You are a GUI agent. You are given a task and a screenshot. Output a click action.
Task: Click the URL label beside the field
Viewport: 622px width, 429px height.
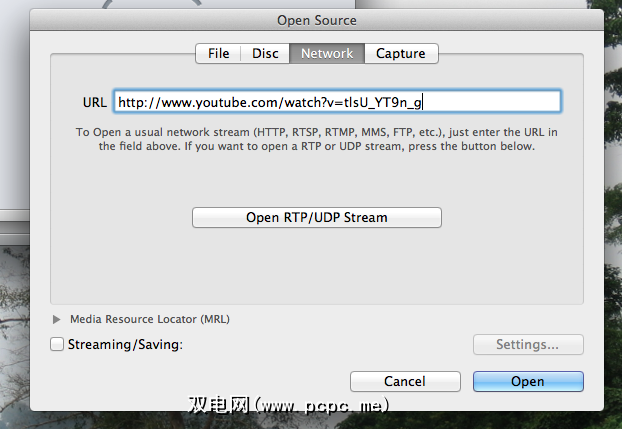pos(94,102)
